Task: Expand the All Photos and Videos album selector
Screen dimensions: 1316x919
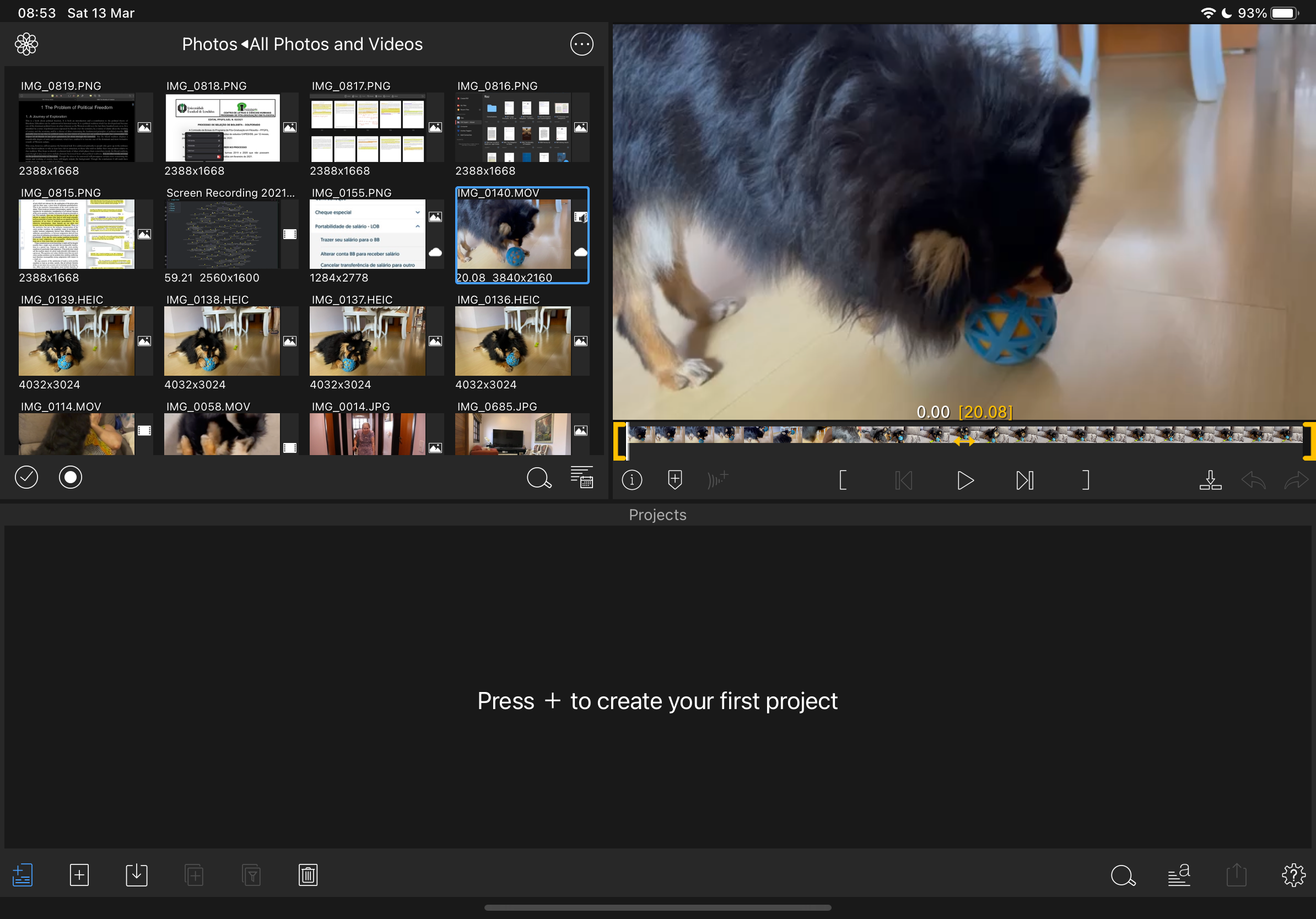Action: click(336, 44)
